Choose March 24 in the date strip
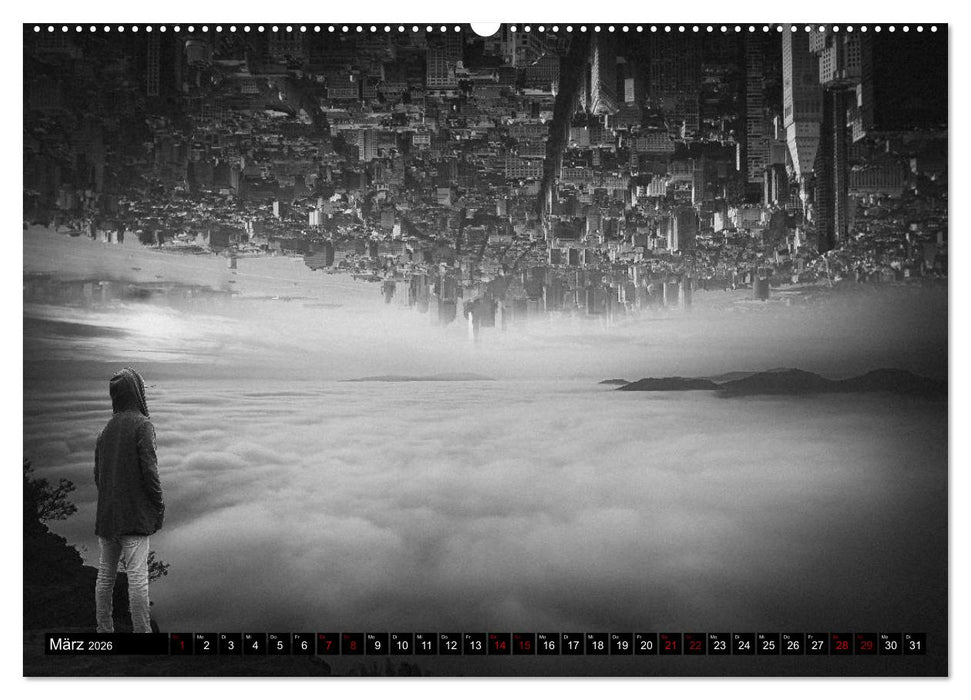The height and width of the screenshot is (700, 971). 743,645
